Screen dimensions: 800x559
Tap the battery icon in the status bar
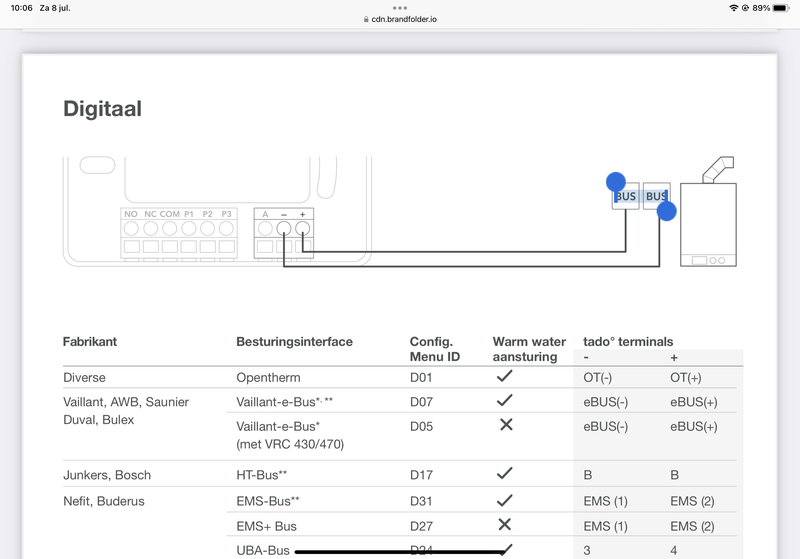click(x=781, y=8)
